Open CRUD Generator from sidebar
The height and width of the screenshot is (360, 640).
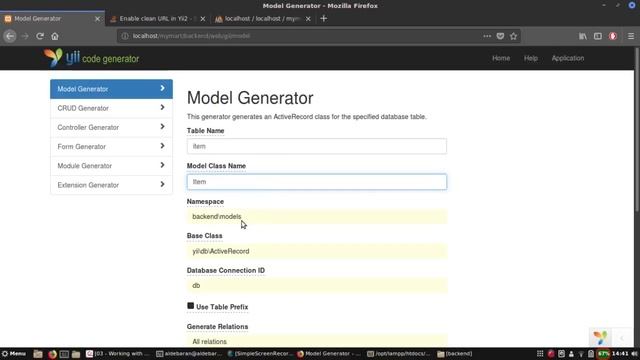[x=111, y=108]
